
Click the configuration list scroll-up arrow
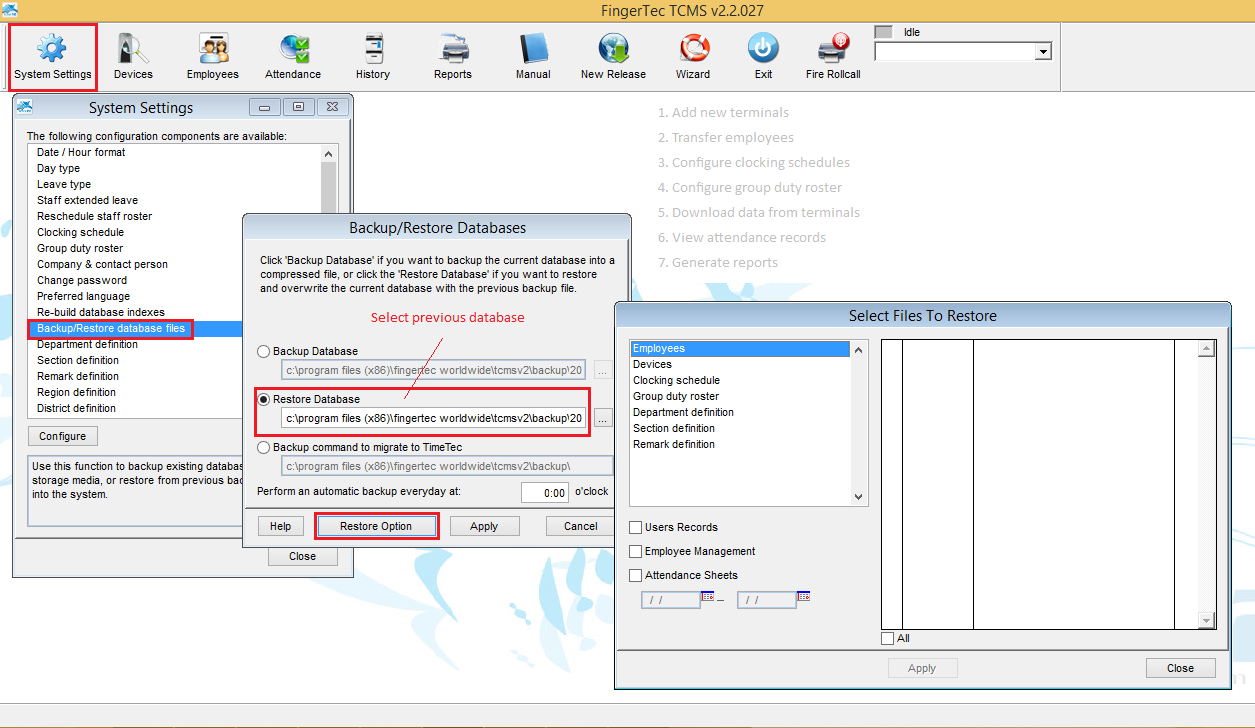(x=329, y=153)
